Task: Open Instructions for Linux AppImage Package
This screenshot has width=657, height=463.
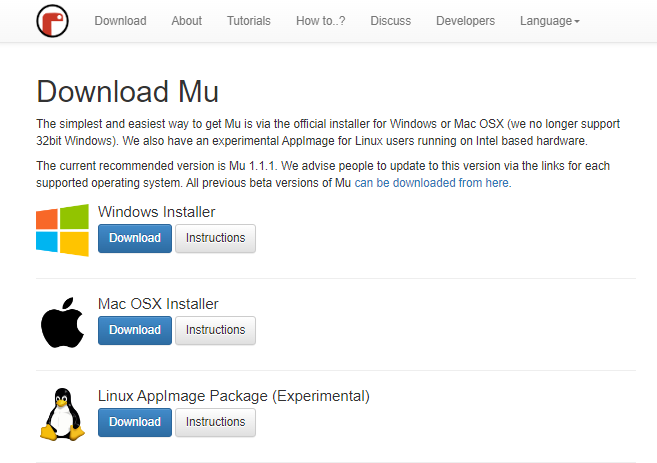Action: pyautogui.click(x=215, y=422)
